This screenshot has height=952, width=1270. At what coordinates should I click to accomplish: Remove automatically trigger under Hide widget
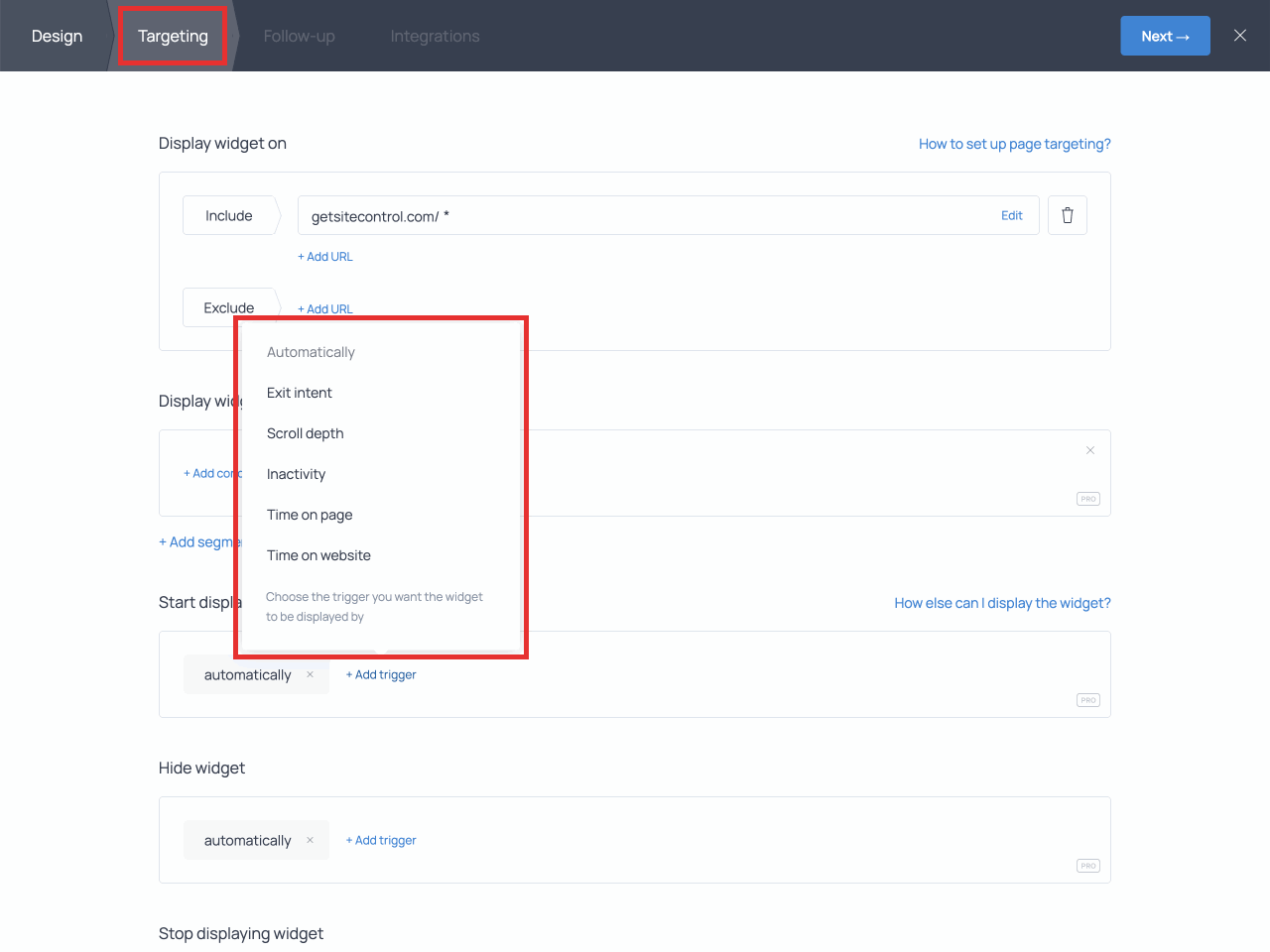310,840
